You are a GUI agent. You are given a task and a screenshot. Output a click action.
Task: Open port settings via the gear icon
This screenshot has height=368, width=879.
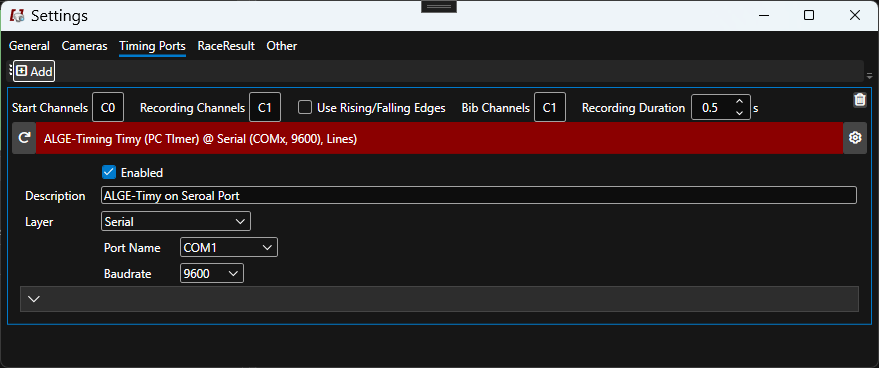(x=855, y=137)
